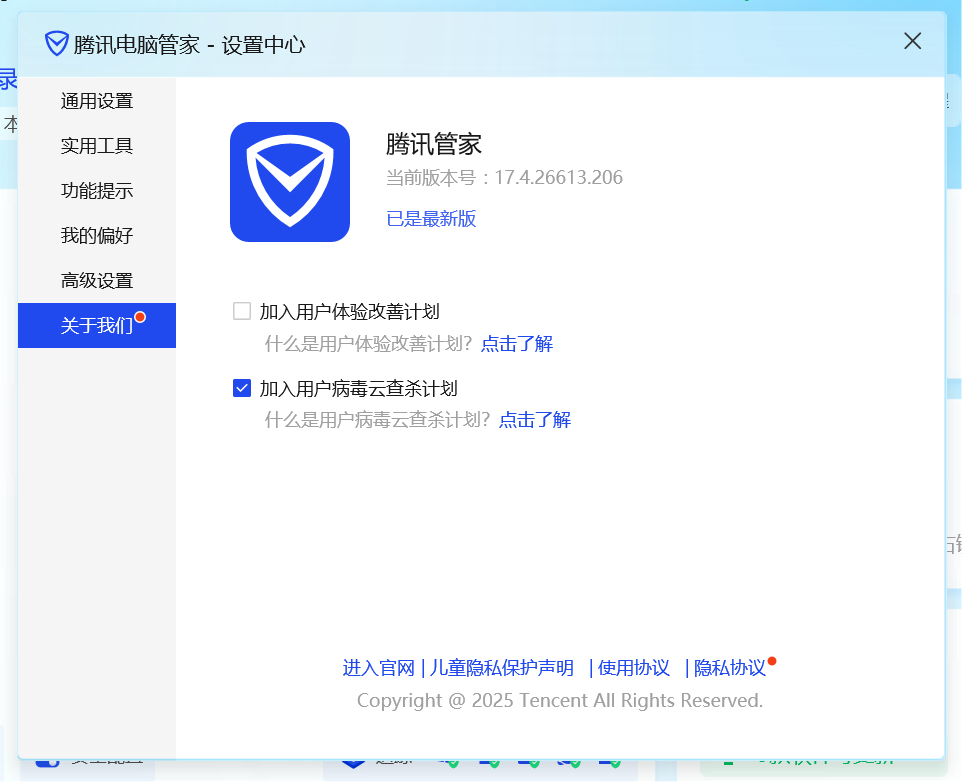The width and height of the screenshot is (962, 782).
Task: Open the 隐私协议 link
Action: click(x=729, y=667)
